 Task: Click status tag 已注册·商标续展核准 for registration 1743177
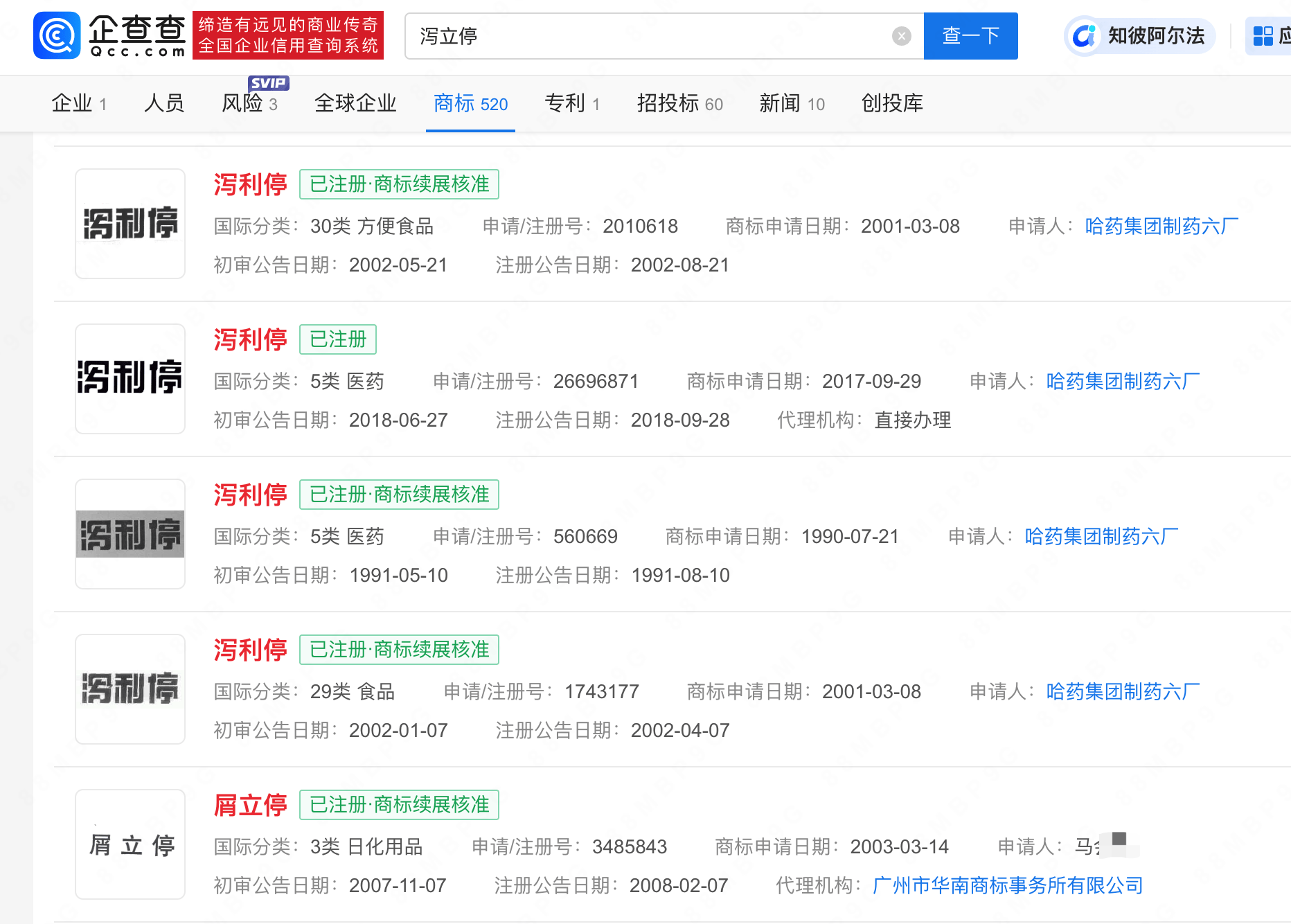tap(399, 650)
